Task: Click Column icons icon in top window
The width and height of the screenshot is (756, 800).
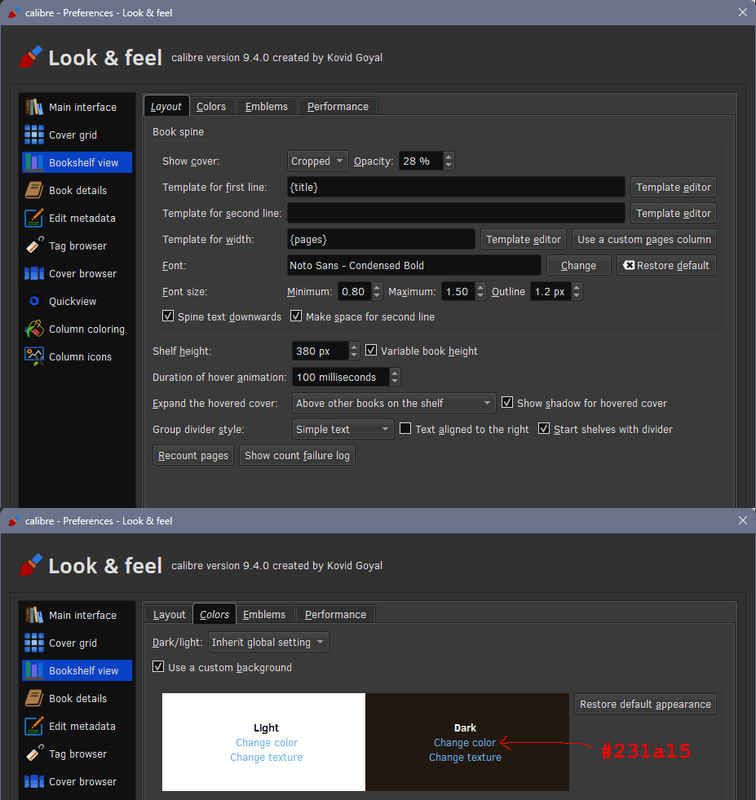Action: coord(34,357)
